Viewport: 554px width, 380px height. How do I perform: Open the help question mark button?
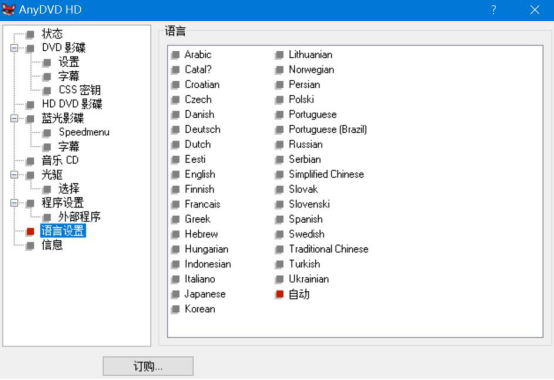[x=494, y=10]
